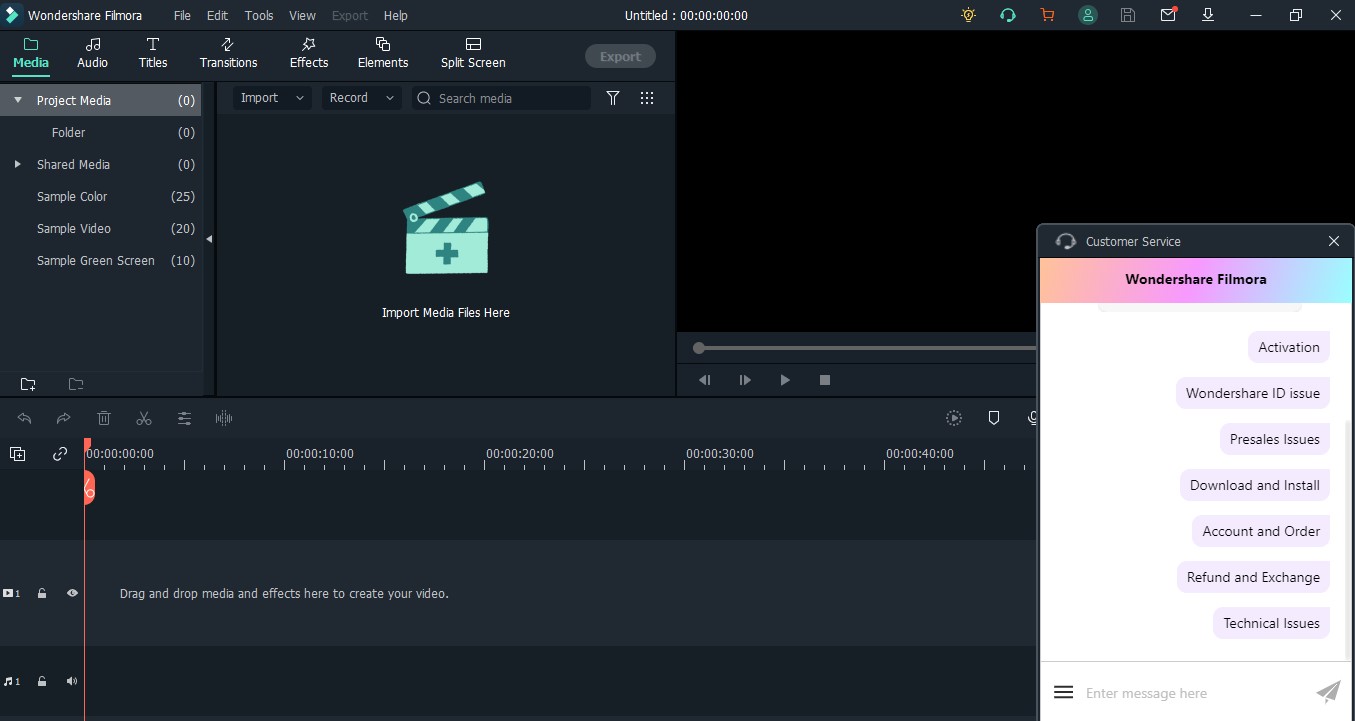
Task: Open the filter media funnel icon
Action: [613, 98]
